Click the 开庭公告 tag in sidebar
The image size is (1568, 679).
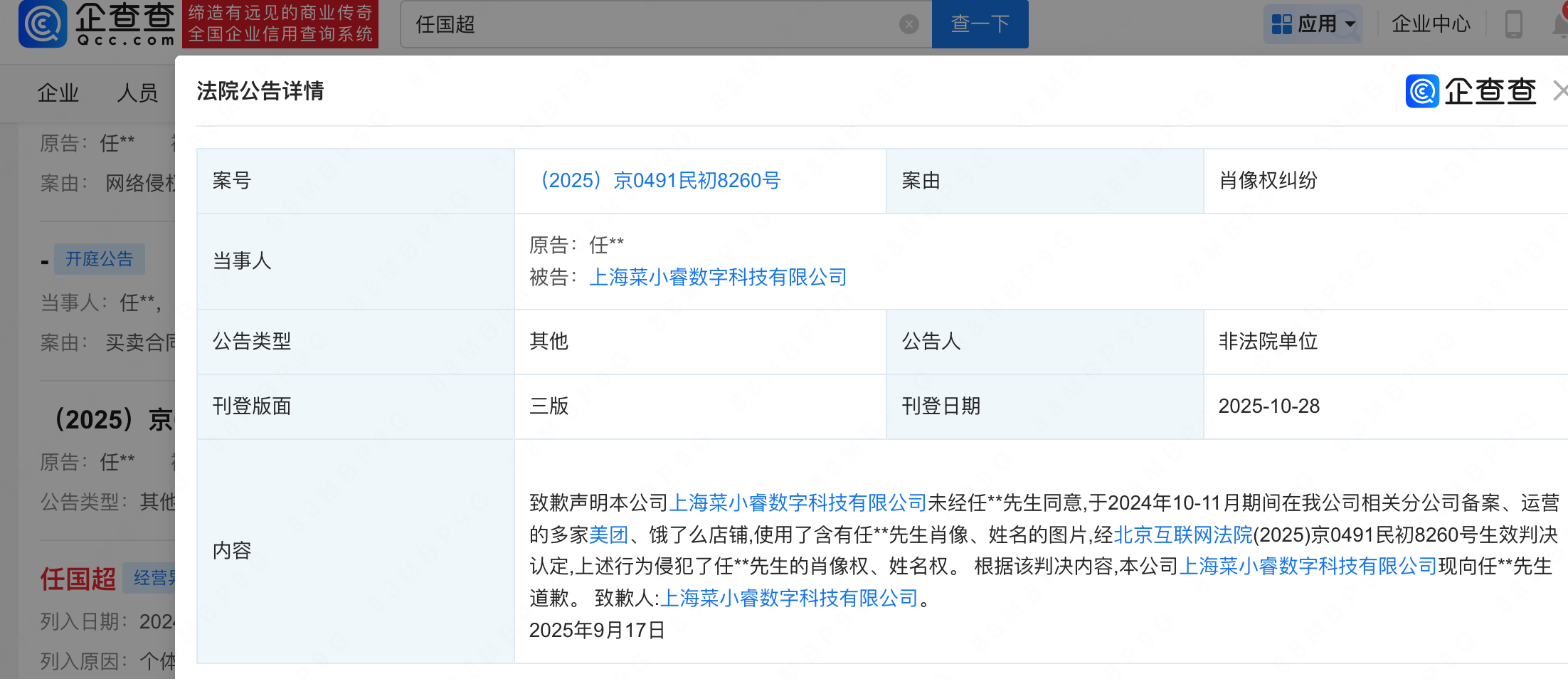99,259
